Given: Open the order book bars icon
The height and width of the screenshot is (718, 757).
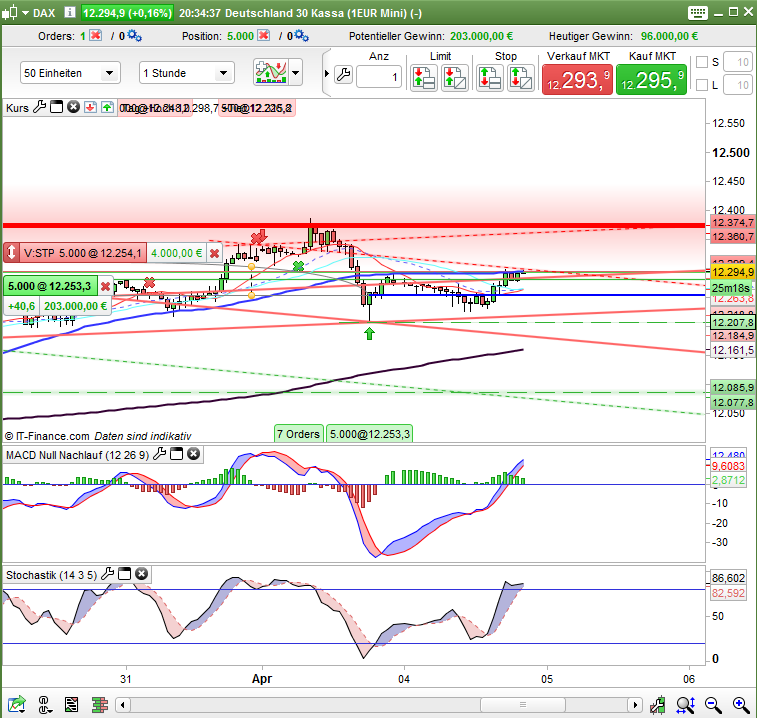Looking at the screenshot, I should (x=99, y=705).
